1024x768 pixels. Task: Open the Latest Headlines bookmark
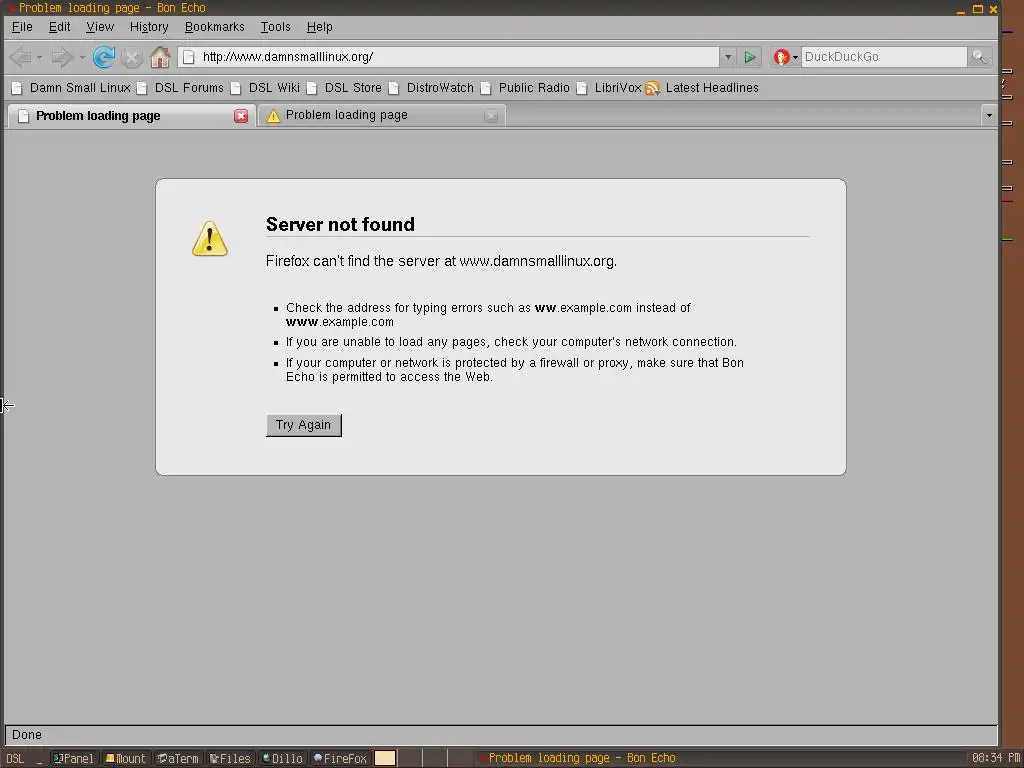702,88
